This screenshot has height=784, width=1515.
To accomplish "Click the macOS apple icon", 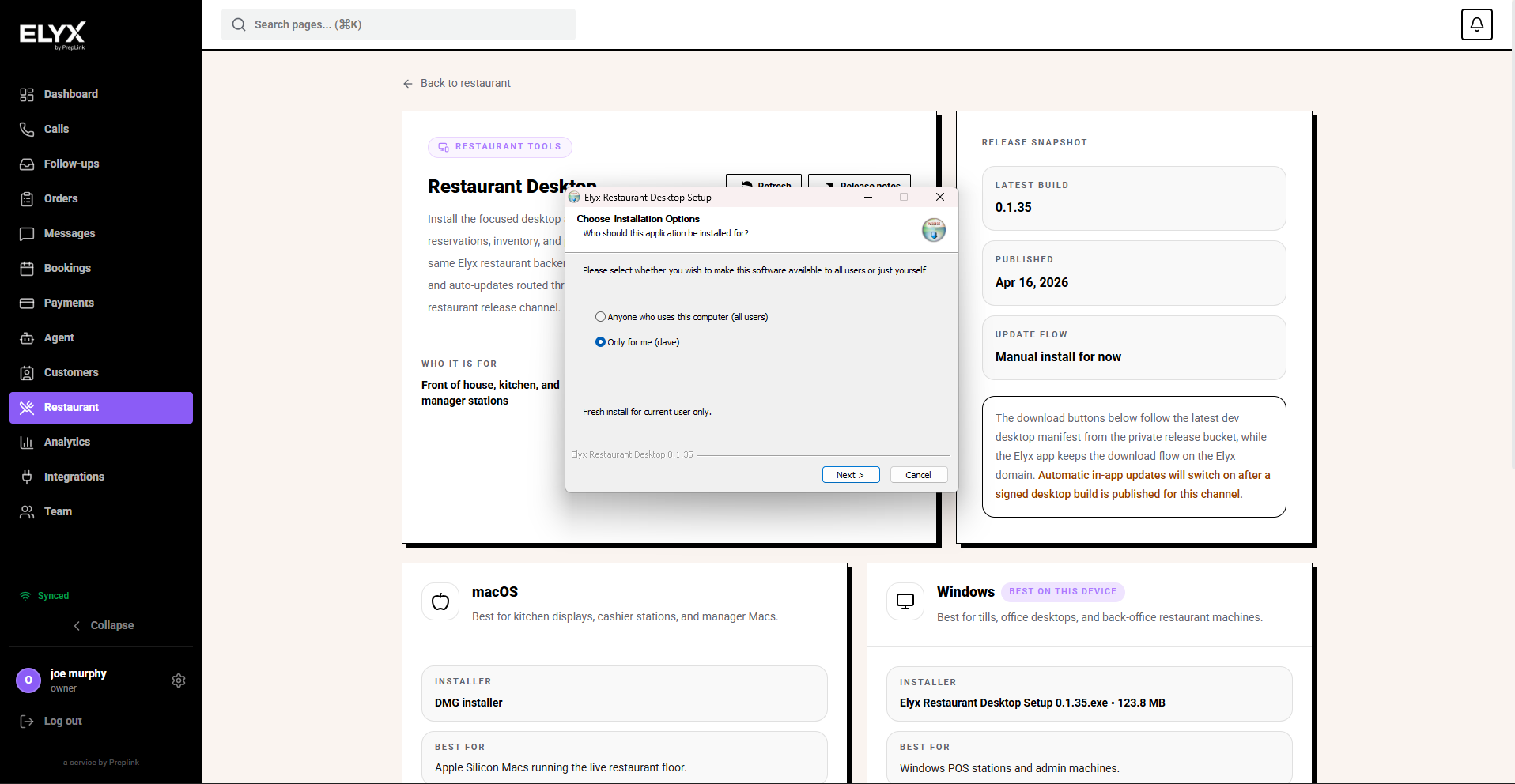I will pyautogui.click(x=440, y=602).
